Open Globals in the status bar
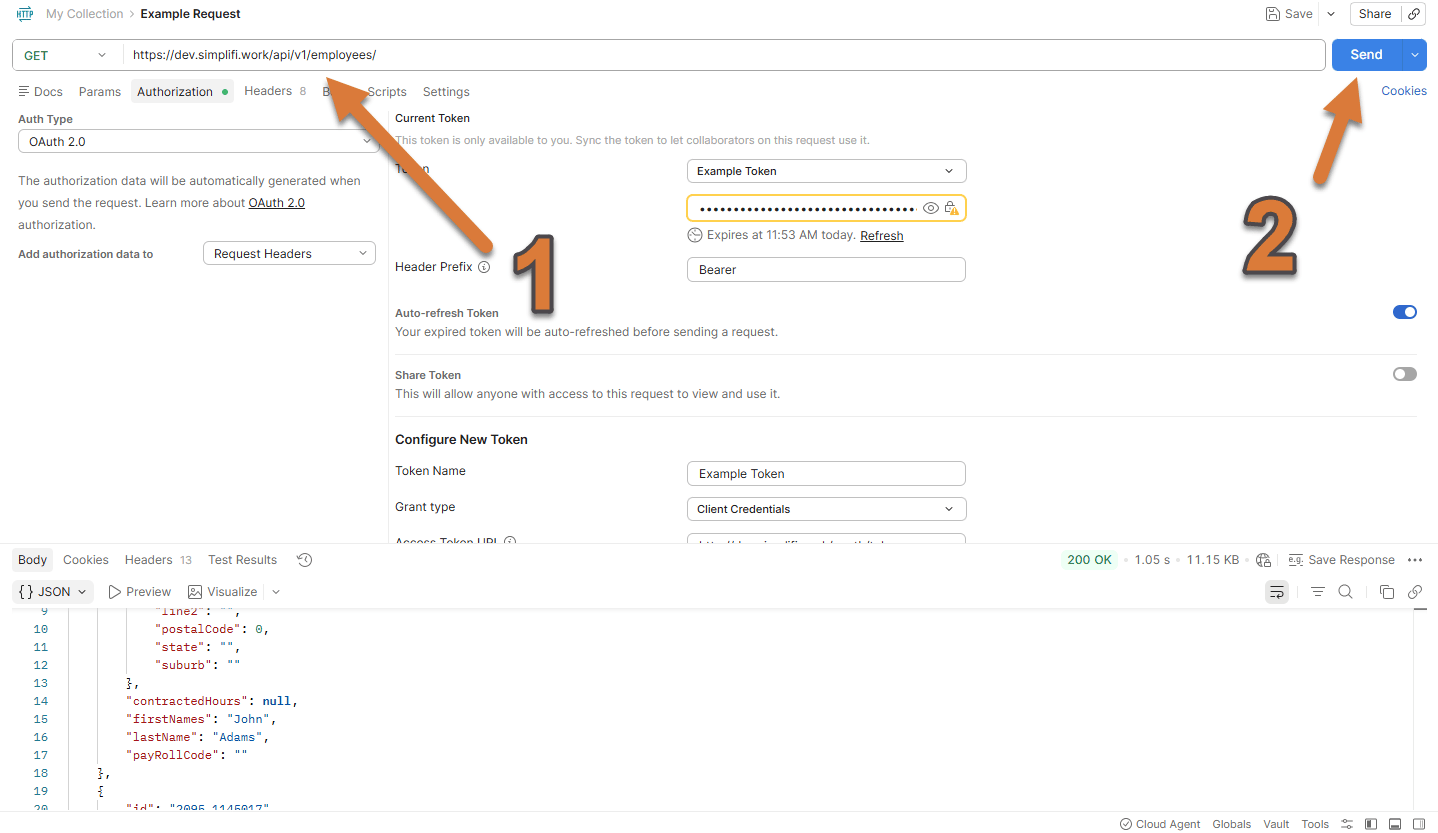Screen dimensions: 1438x833 click(1232, 824)
